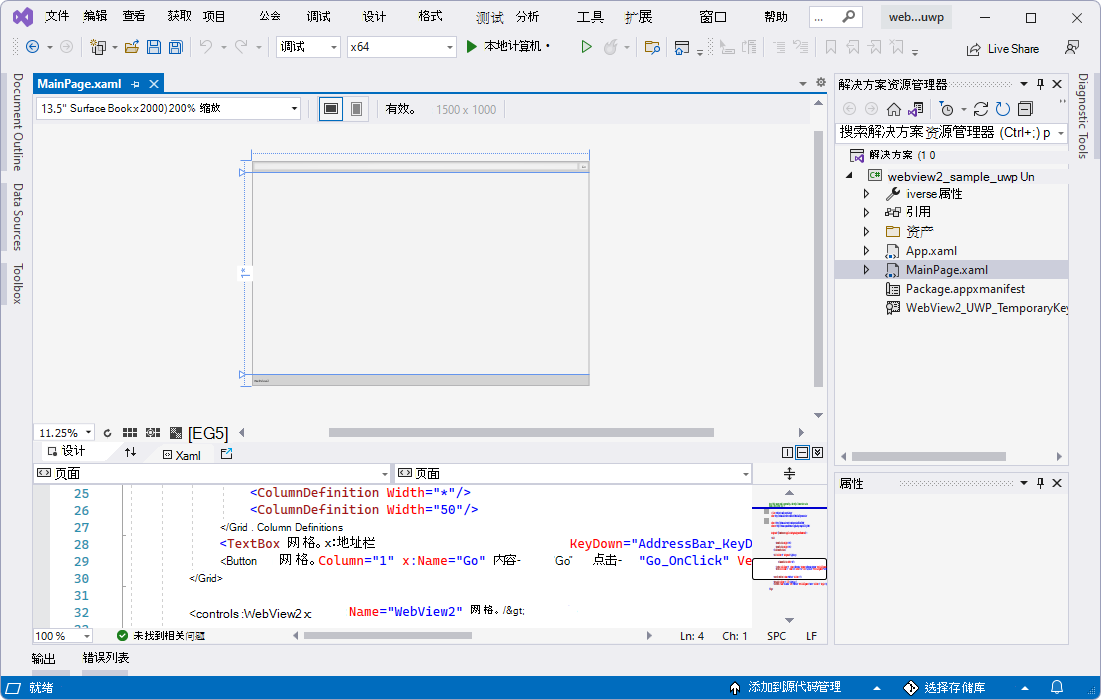
Task: Click the Open File folder icon
Action: tap(131, 47)
